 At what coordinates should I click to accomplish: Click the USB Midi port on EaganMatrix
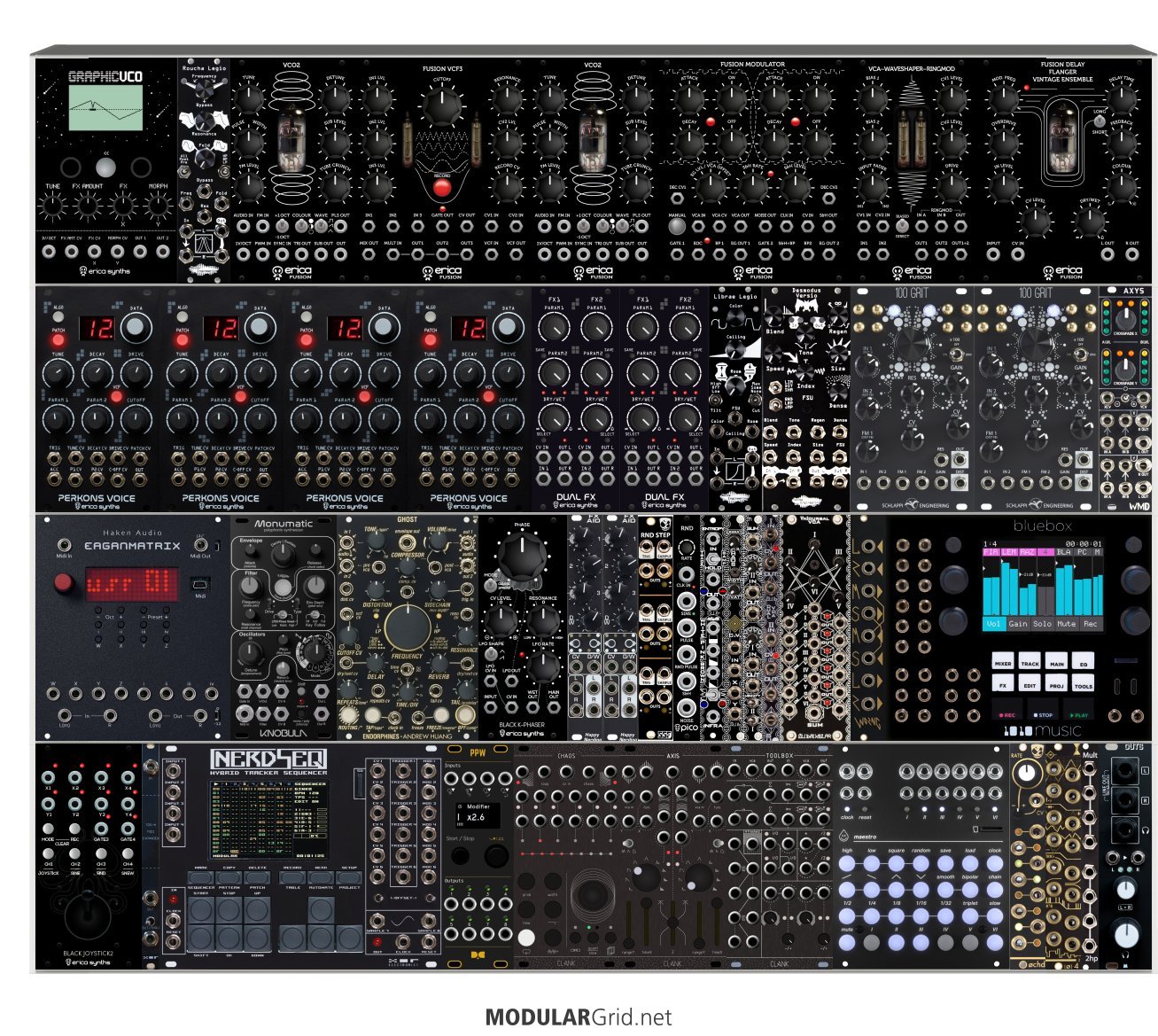click(x=201, y=584)
